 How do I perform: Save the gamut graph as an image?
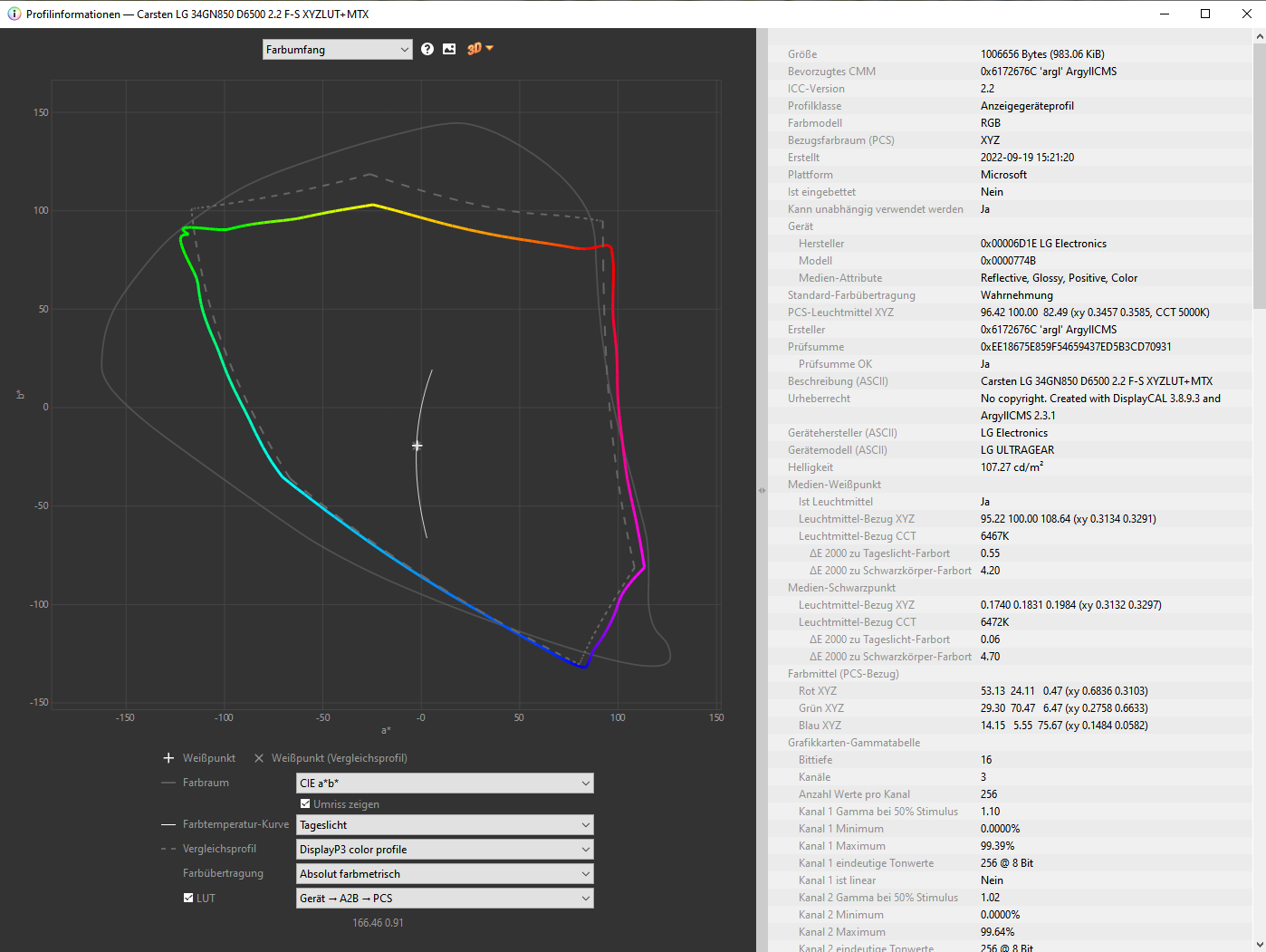(x=449, y=49)
